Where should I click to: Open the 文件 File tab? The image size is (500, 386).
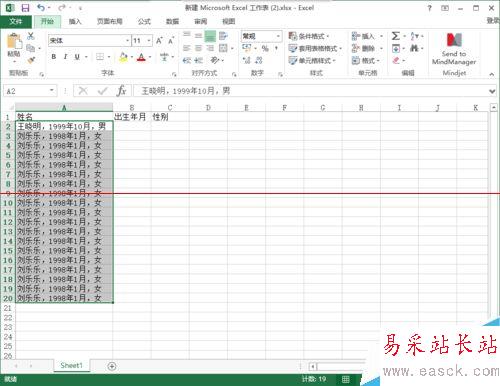point(16,21)
